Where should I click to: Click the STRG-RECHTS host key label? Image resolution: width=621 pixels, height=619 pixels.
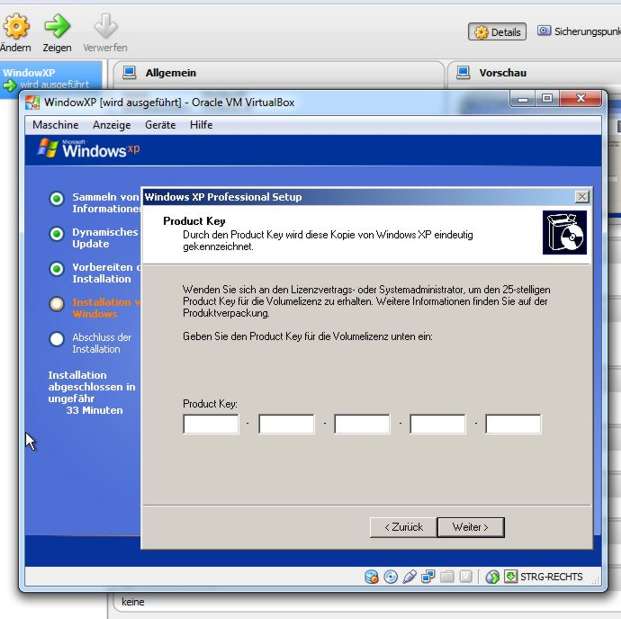(x=551, y=577)
